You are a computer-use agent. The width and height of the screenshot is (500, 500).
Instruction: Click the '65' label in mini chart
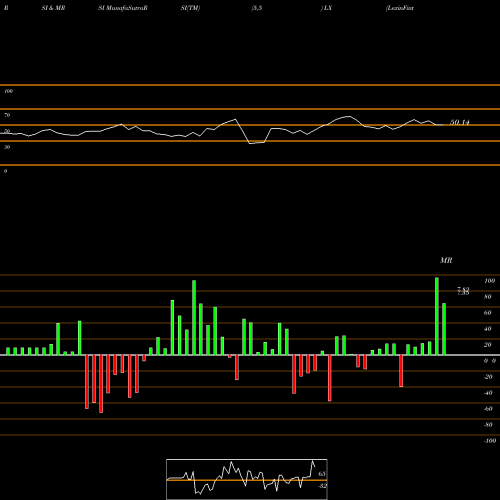322,474
